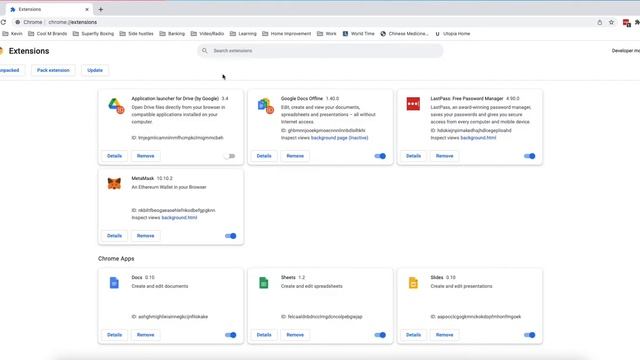Open the Learning bookmark folder
The image size is (640, 360).
pos(243,33)
